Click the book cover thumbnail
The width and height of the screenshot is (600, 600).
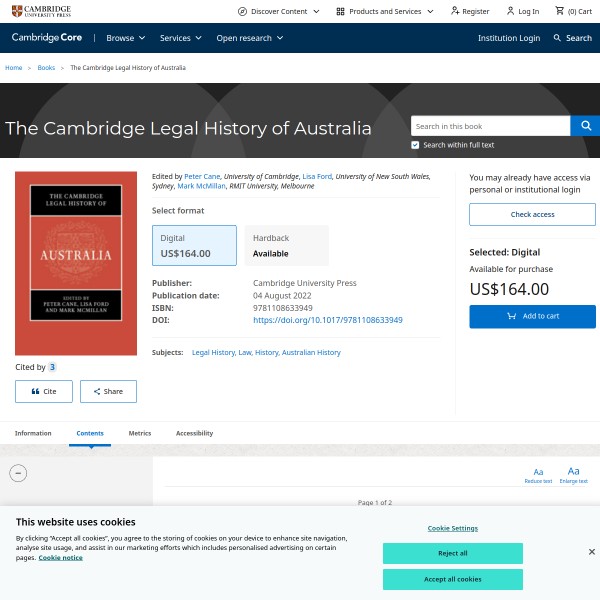(x=76, y=263)
